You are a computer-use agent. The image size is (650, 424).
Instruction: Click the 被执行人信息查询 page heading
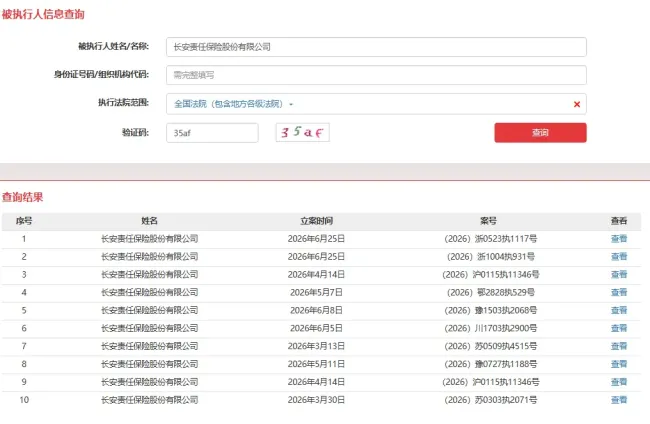(43, 14)
